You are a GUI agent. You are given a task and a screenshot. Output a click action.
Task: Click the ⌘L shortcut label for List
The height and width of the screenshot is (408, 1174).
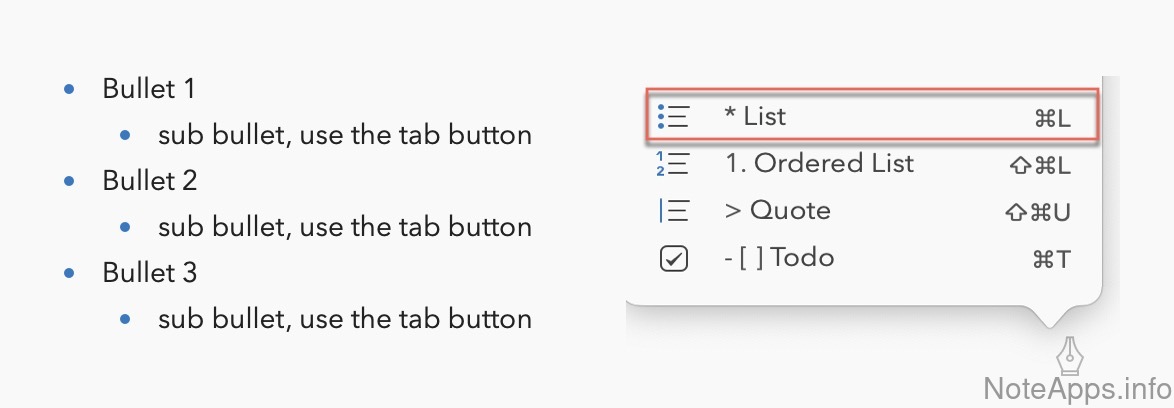pyautogui.click(x=1052, y=118)
